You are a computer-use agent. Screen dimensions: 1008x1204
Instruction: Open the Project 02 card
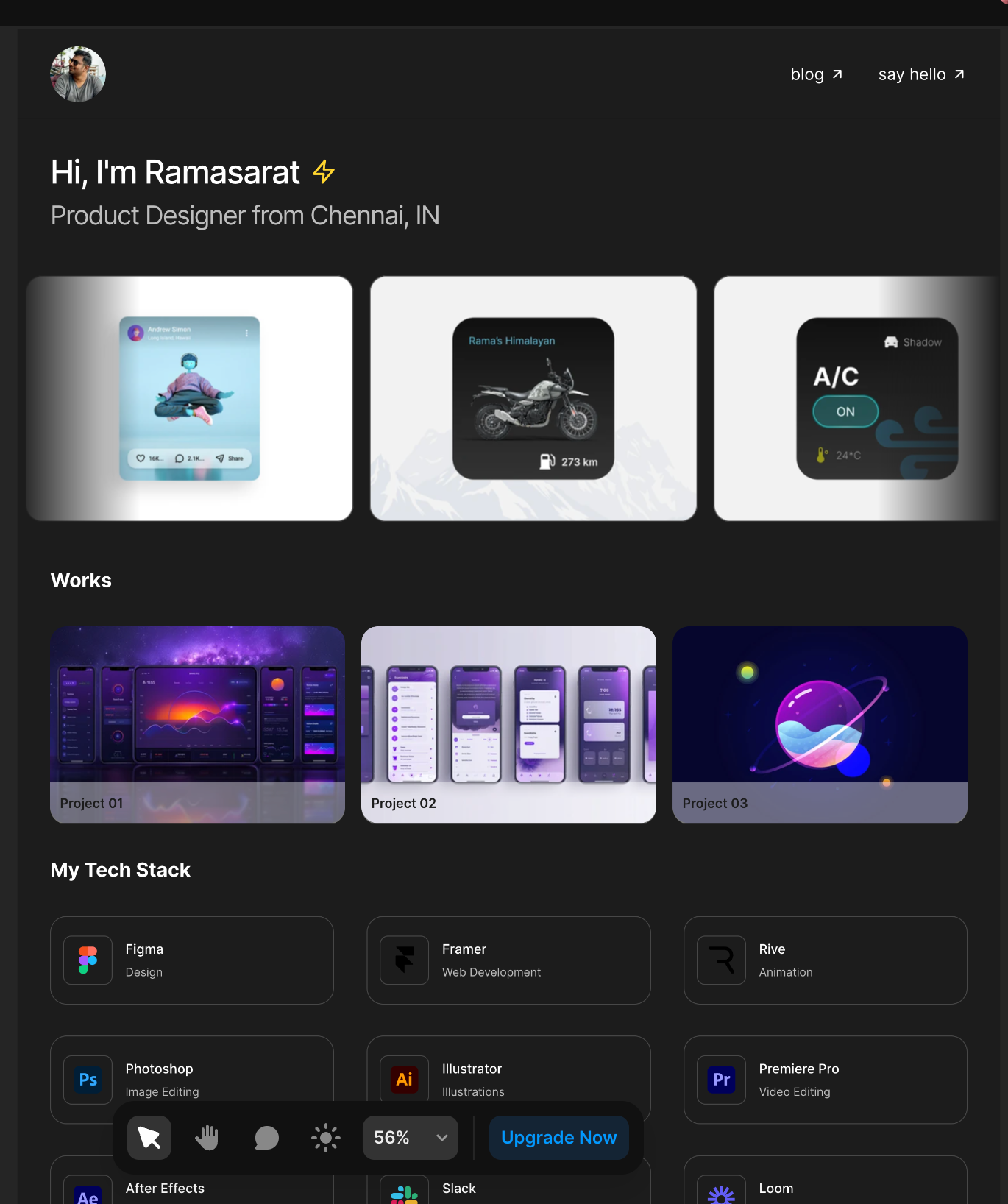pos(508,724)
